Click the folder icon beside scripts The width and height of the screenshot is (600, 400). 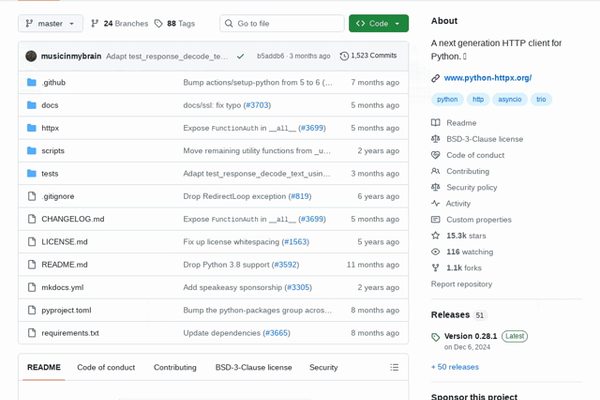(x=32, y=150)
